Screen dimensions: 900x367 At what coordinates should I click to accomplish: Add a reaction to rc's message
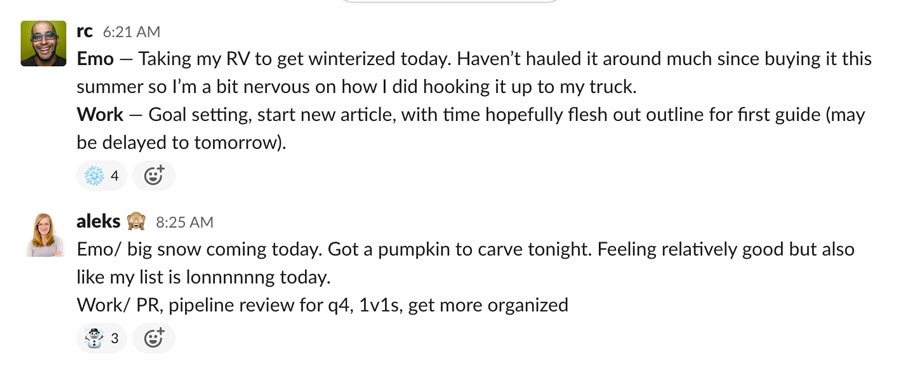coord(153,176)
